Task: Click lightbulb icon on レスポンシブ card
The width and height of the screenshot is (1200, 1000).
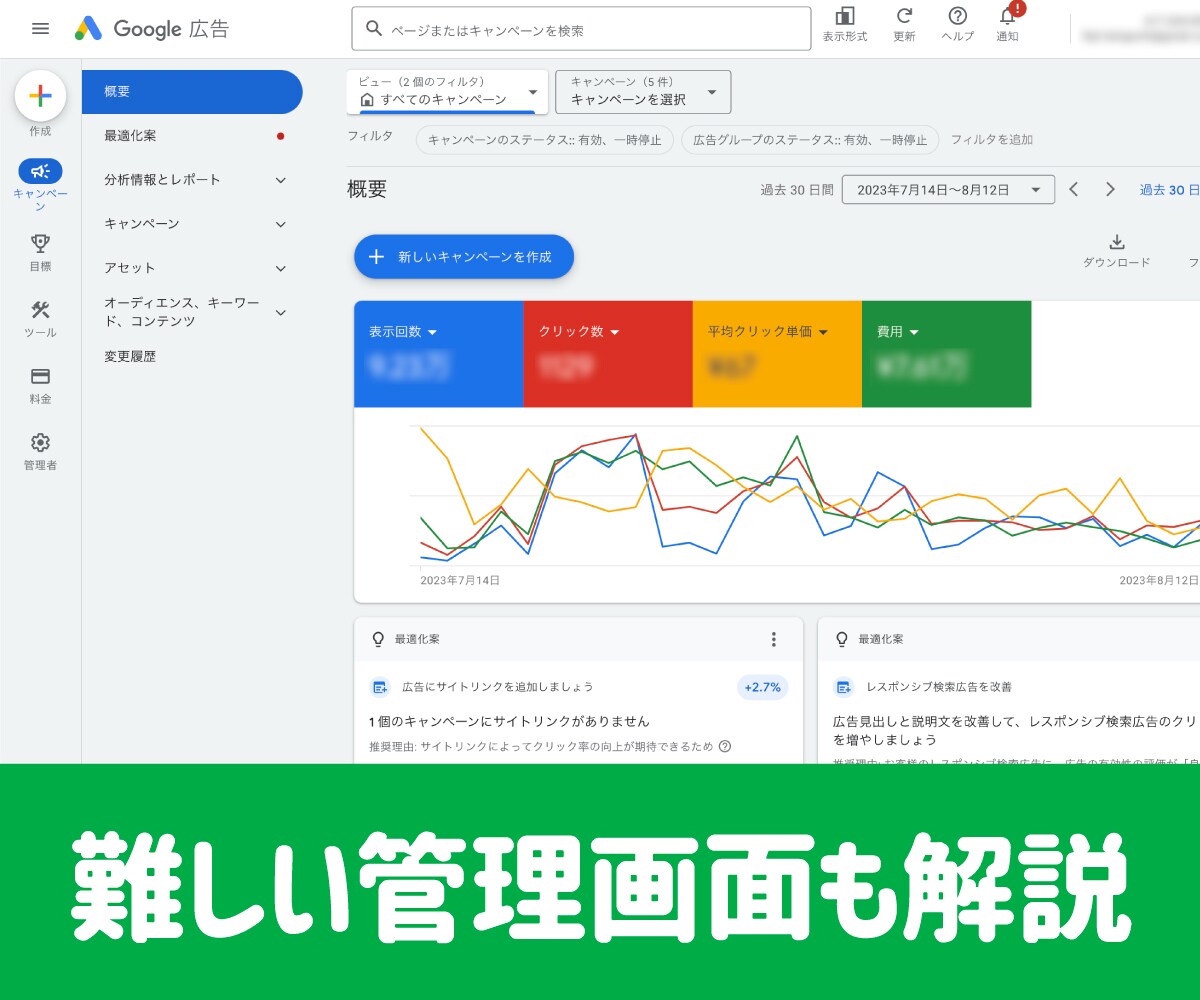Action: (x=842, y=639)
